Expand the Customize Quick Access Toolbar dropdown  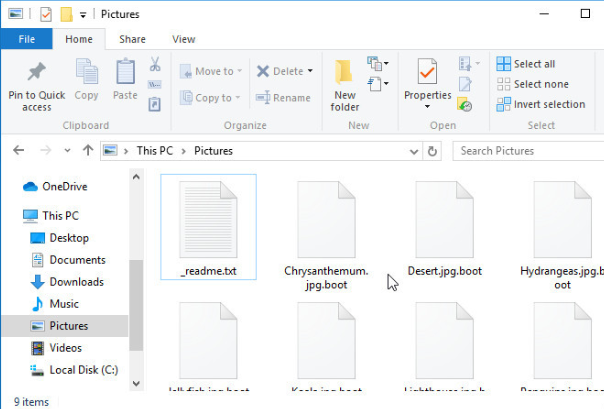pyautogui.click(x=82, y=15)
